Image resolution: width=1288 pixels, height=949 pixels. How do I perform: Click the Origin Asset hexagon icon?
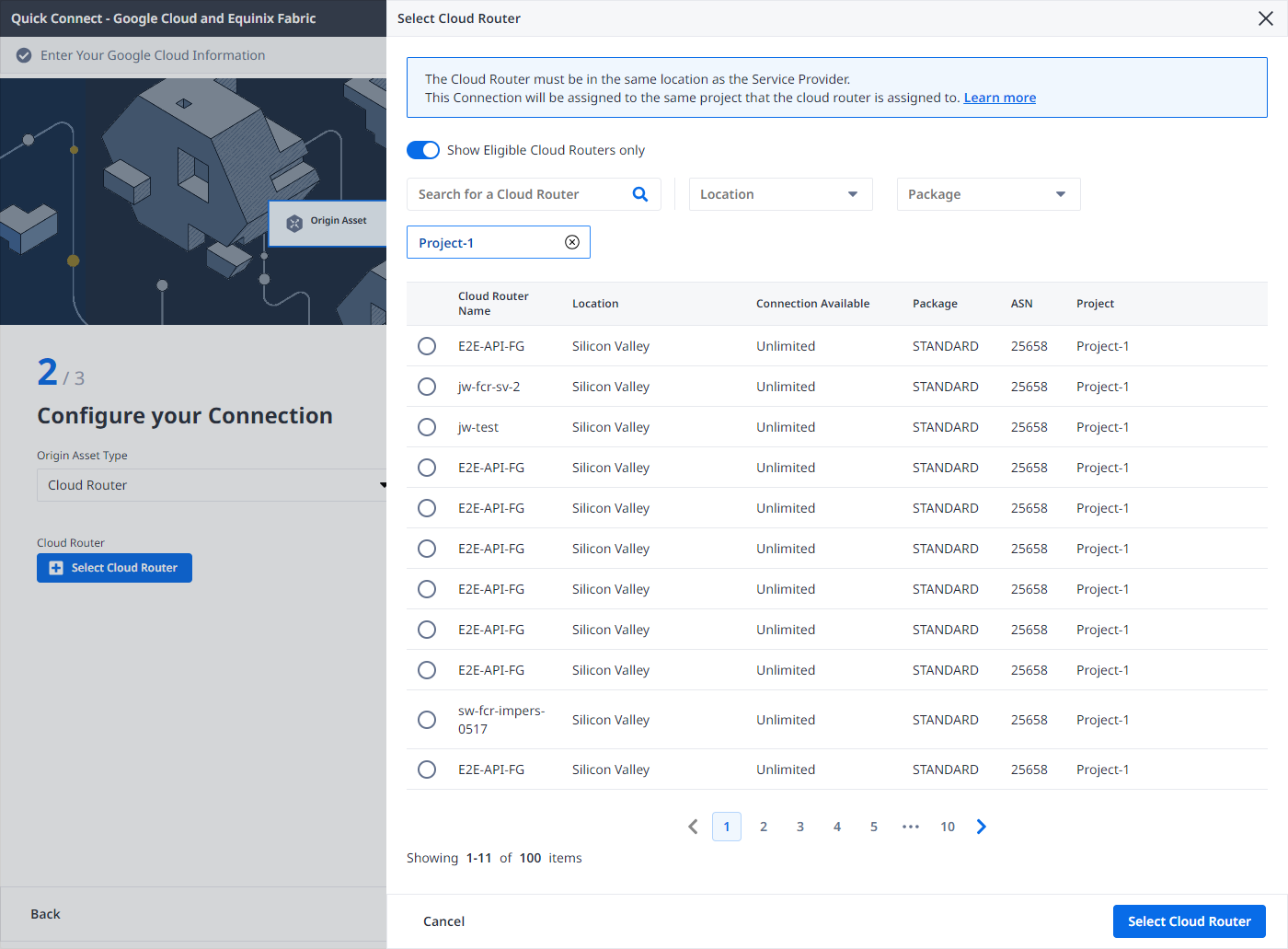(x=294, y=223)
